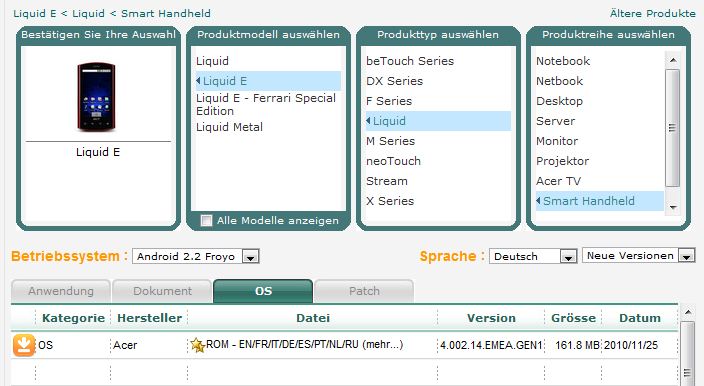704x386 pixels.
Task: Click the star icon beside ROM file
Action: coord(197,345)
